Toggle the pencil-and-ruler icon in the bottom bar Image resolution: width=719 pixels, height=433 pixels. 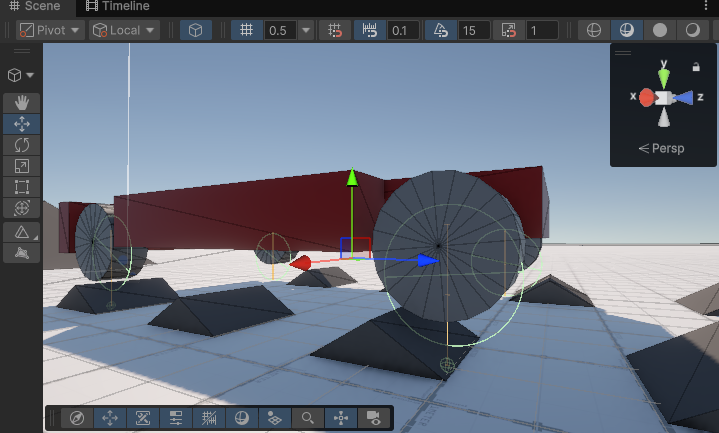coord(143,418)
